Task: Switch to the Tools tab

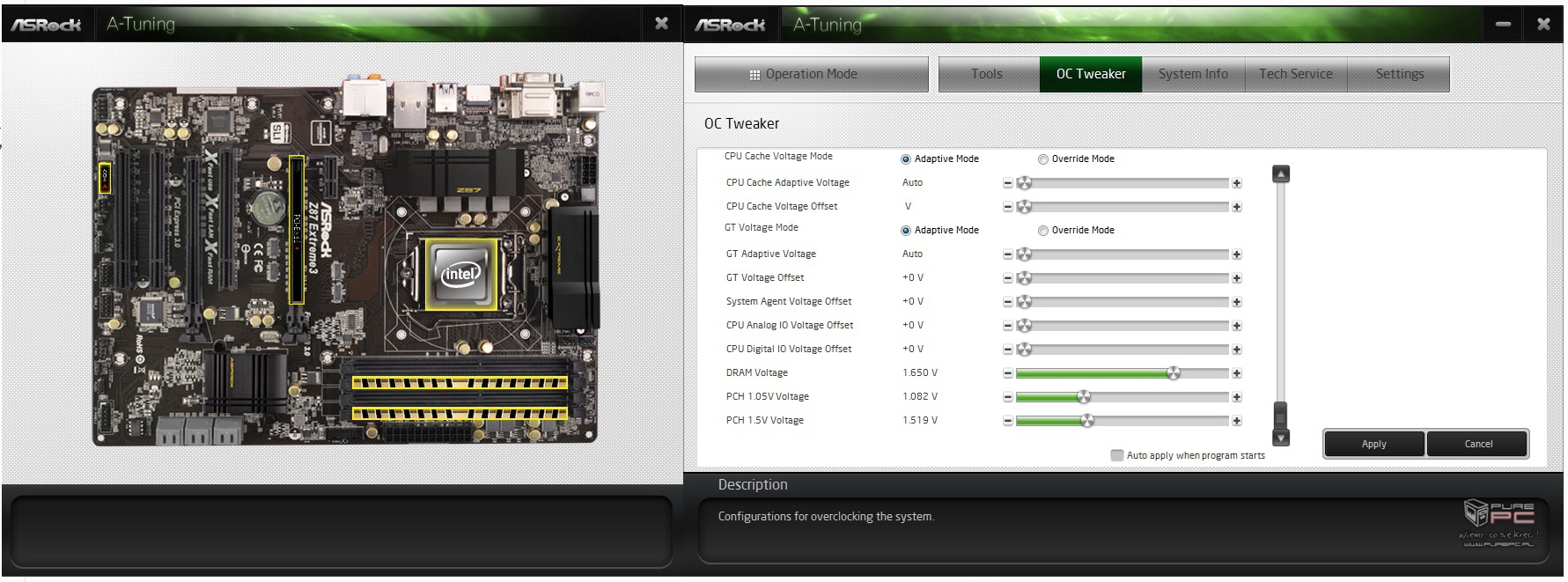Action: pyautogui.click(x=988, y=74)
